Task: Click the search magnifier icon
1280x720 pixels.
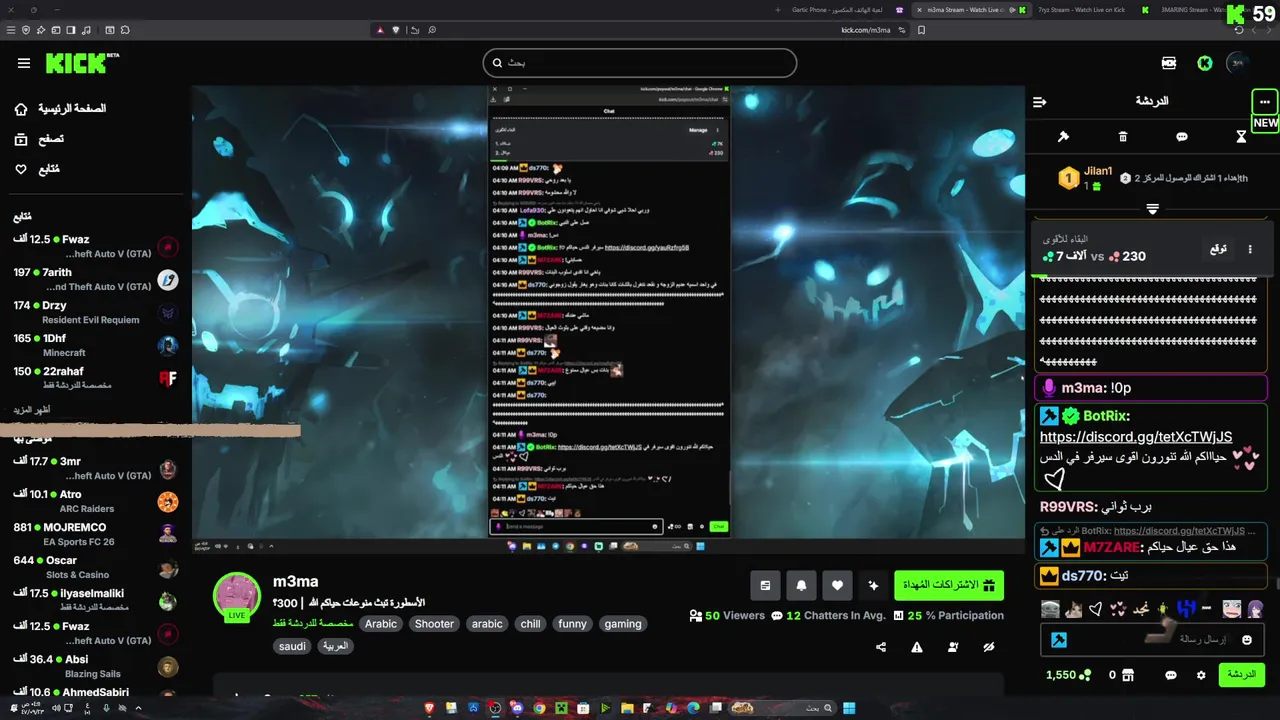Action: pos(497,63)
